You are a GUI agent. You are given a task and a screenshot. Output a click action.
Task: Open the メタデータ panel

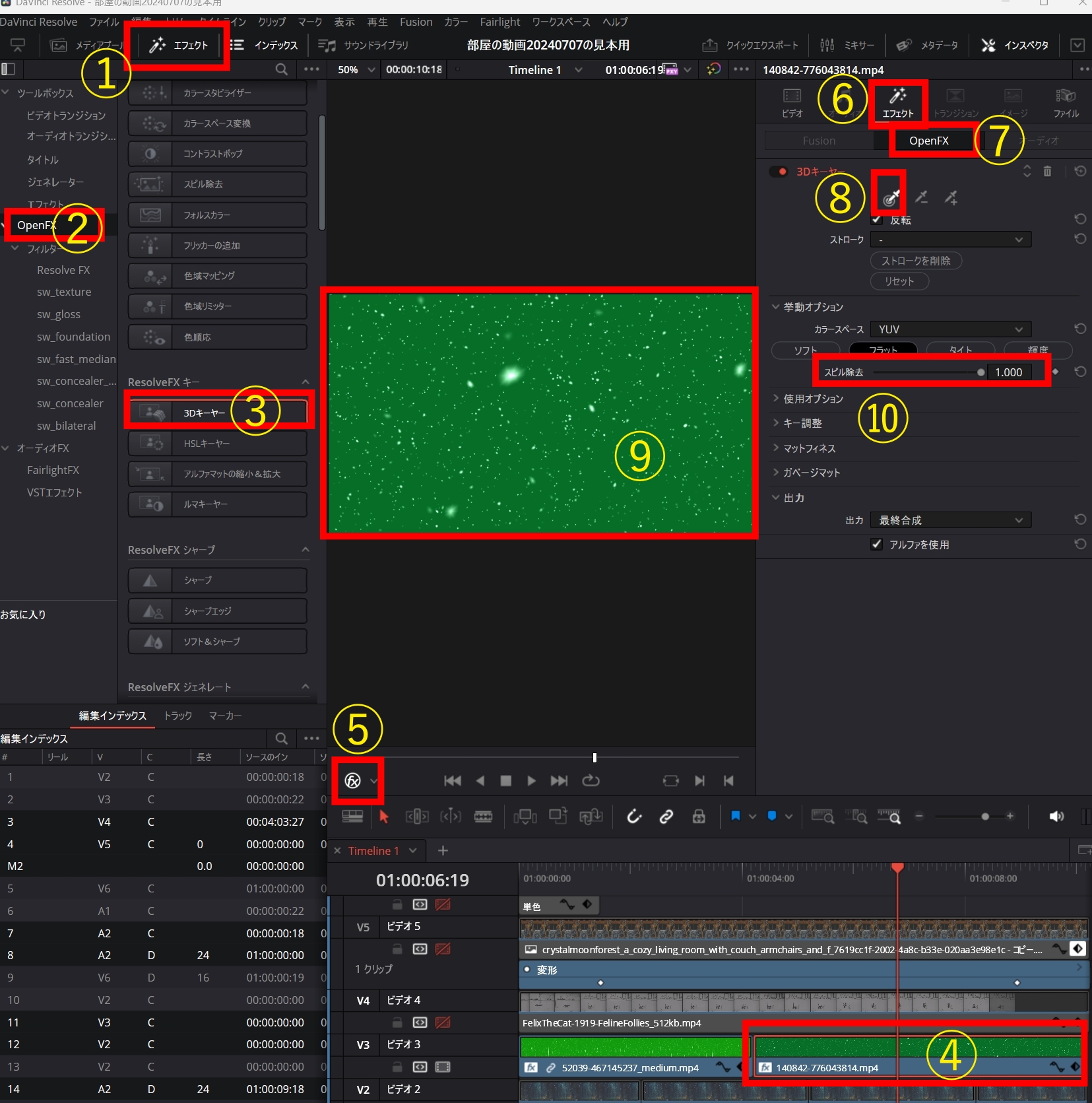click(x=927, y=45)
